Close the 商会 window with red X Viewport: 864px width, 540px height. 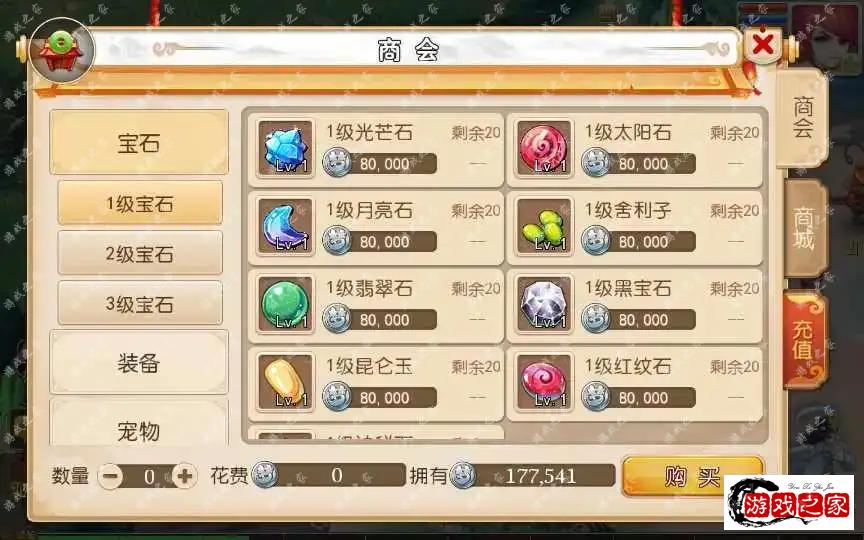[763, 44]
